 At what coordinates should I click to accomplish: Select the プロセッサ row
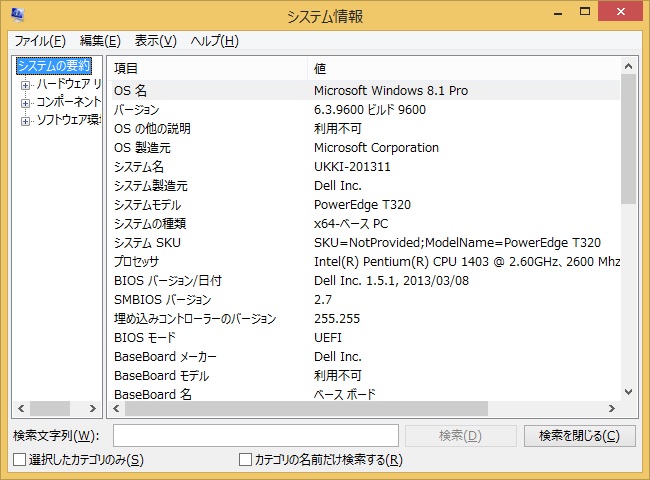point(366,262)
